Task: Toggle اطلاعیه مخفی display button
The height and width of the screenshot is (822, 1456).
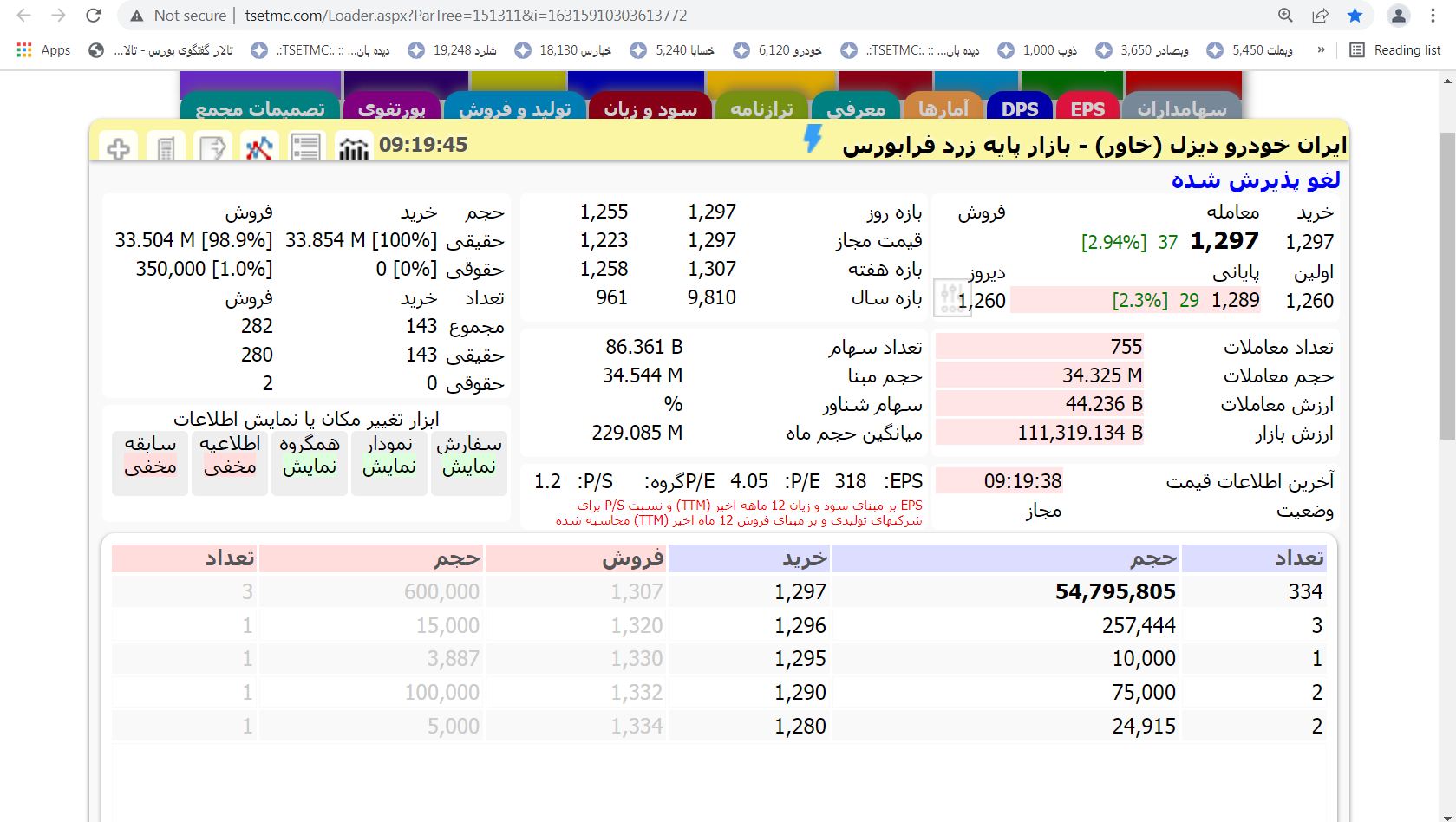Action: pyautogui.click(x=230, y=462)
